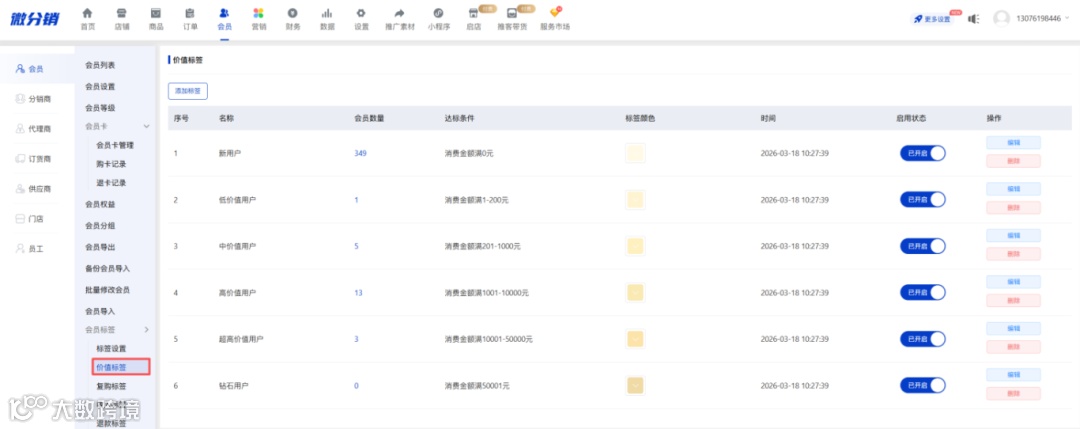Open 批量修改会员 menu item
Image resolution: width=1080 pixels, height=429 pixels.
coord(107,290)
